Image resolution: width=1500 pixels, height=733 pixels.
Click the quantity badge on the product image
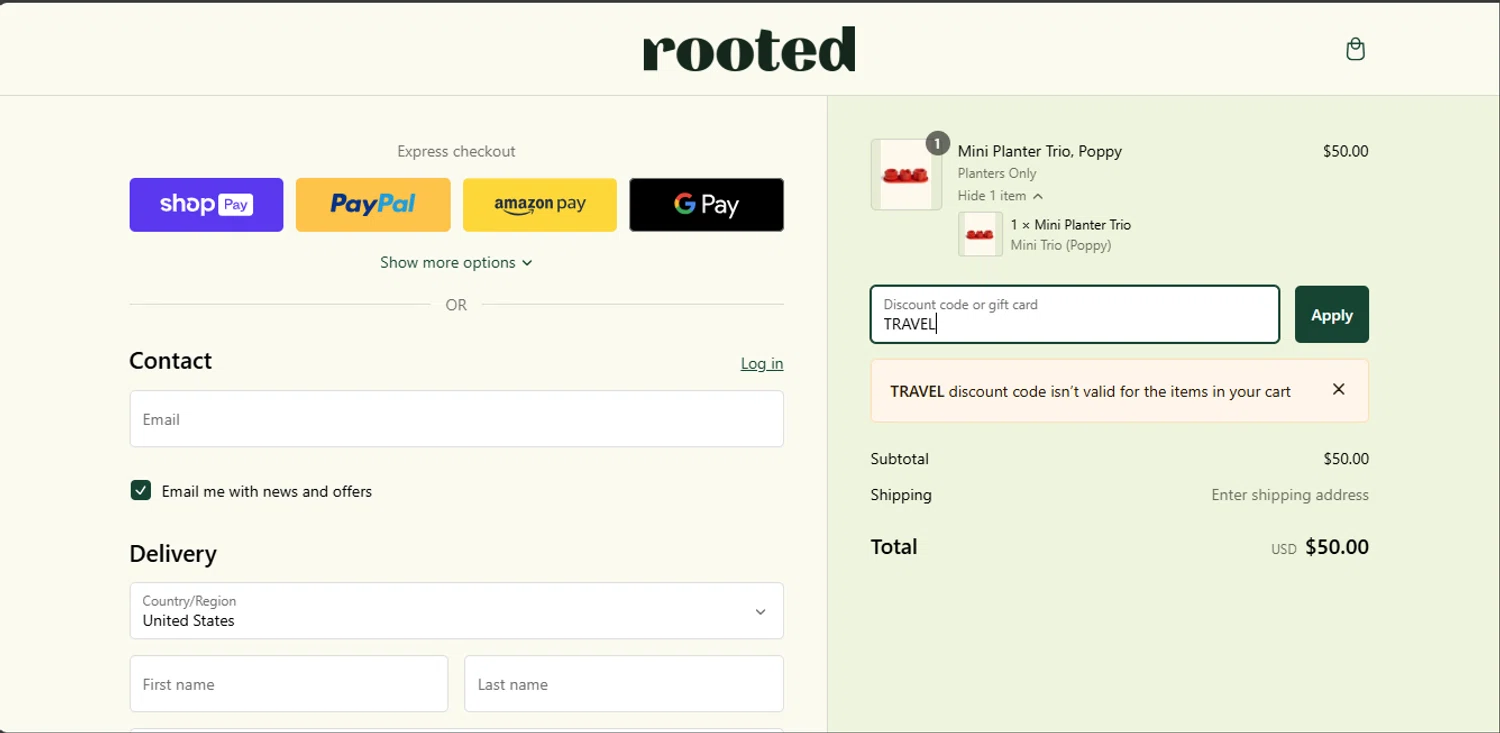tap(937, 144)
